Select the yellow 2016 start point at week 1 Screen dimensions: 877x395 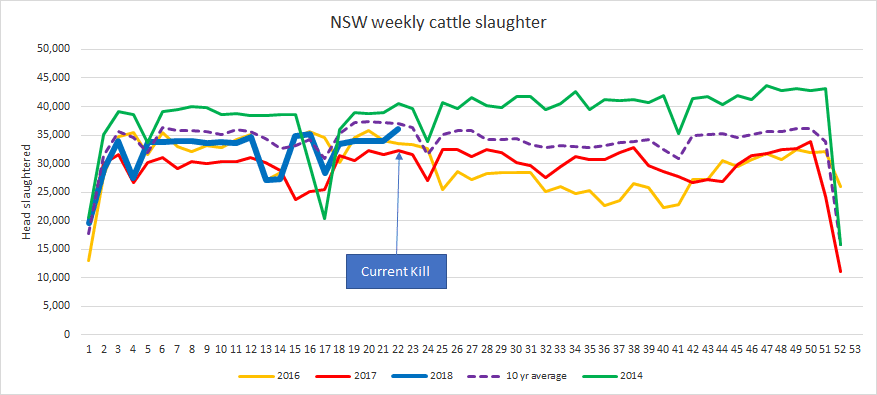click(89, 260)
